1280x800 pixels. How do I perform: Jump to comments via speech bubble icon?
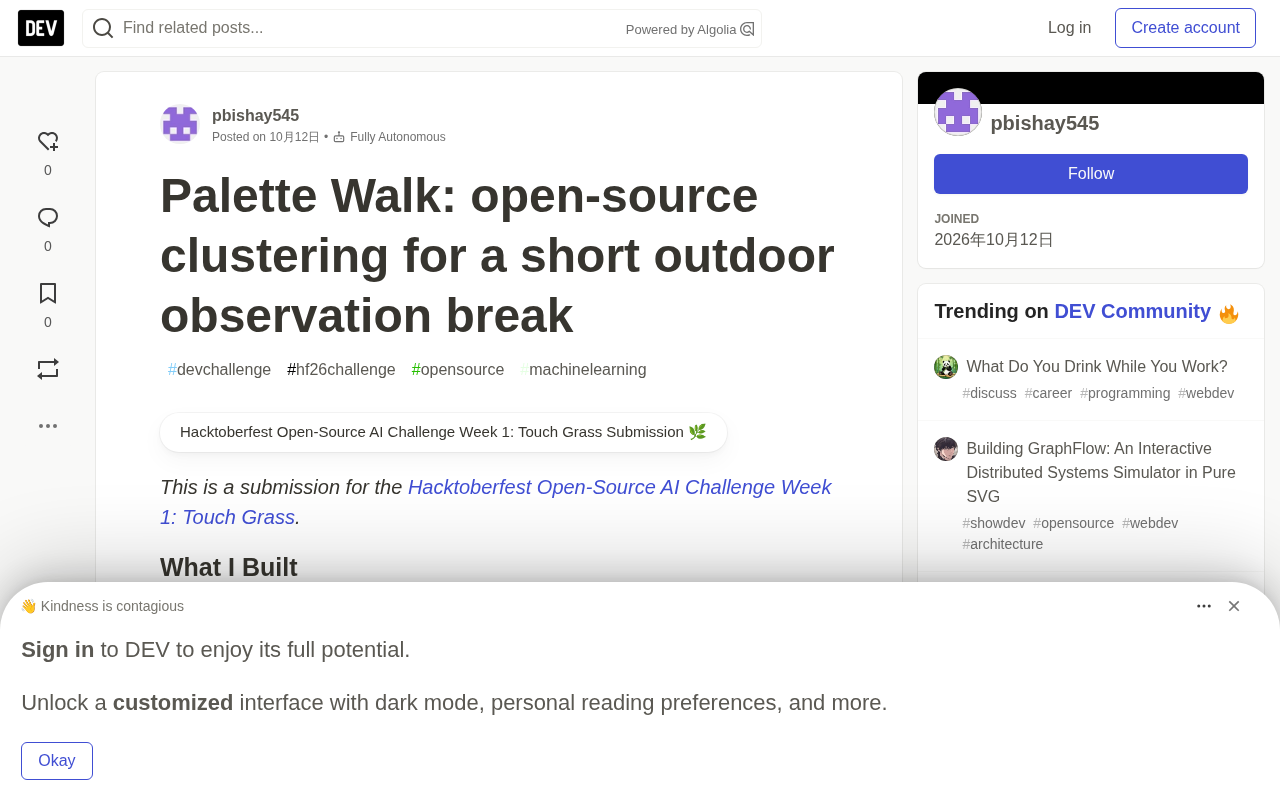[x=48, y=218]
